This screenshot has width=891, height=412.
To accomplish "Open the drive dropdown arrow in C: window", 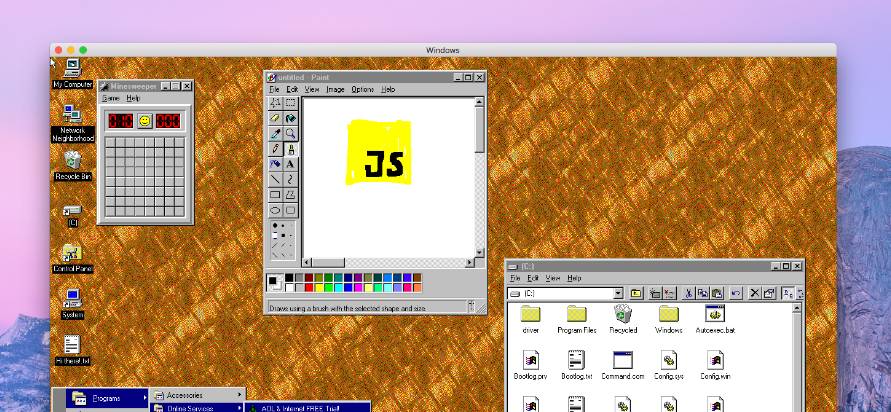I will tap(618, 293).
